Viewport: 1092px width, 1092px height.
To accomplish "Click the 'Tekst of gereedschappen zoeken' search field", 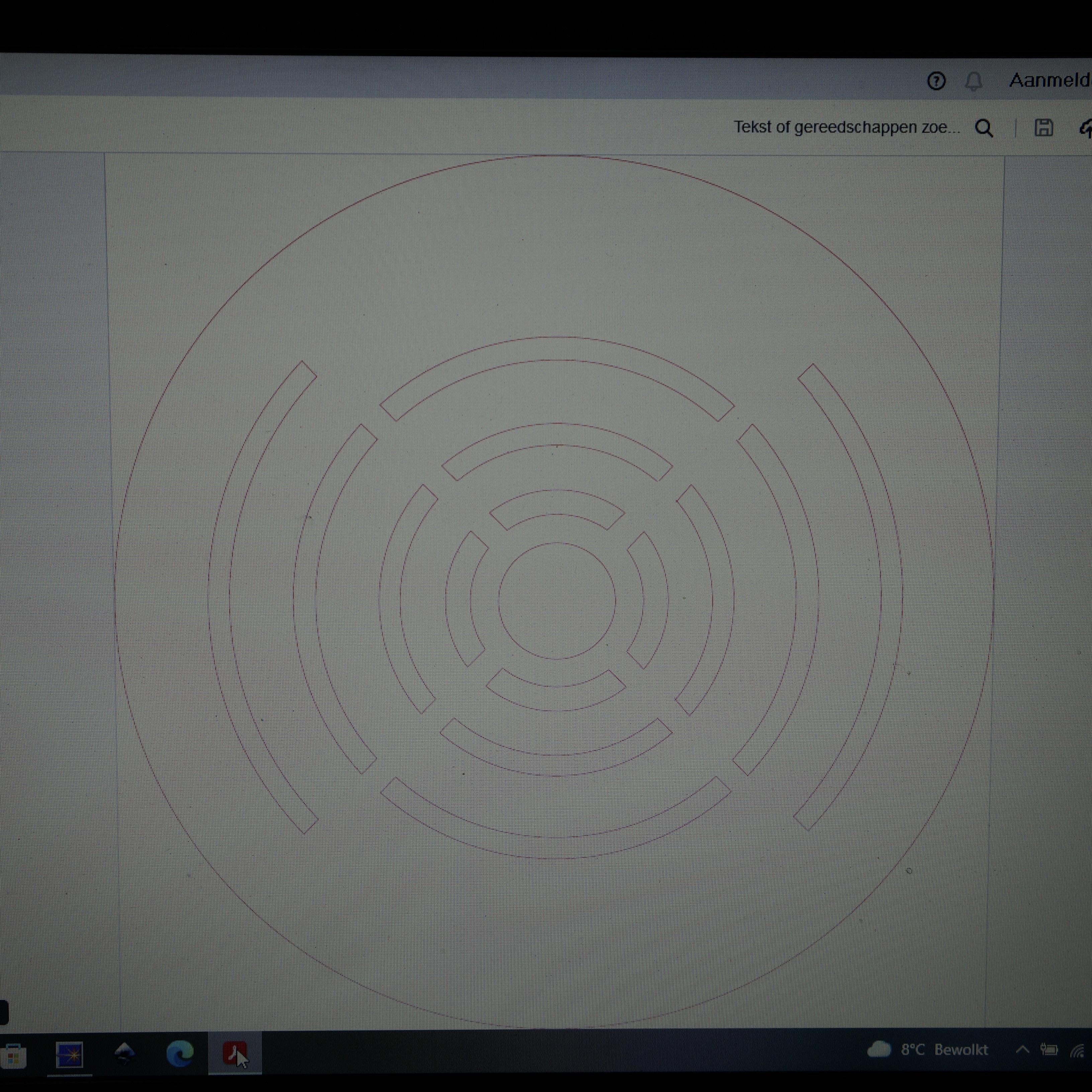I will (846, 127).
